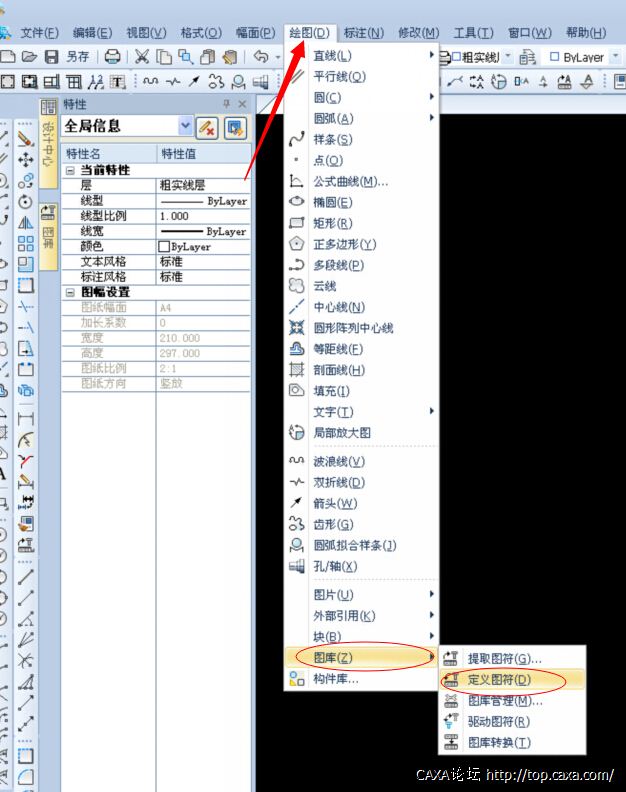626x792 pixels.
Task: Open the 视图(V) menu
Action: coord(146,33)
